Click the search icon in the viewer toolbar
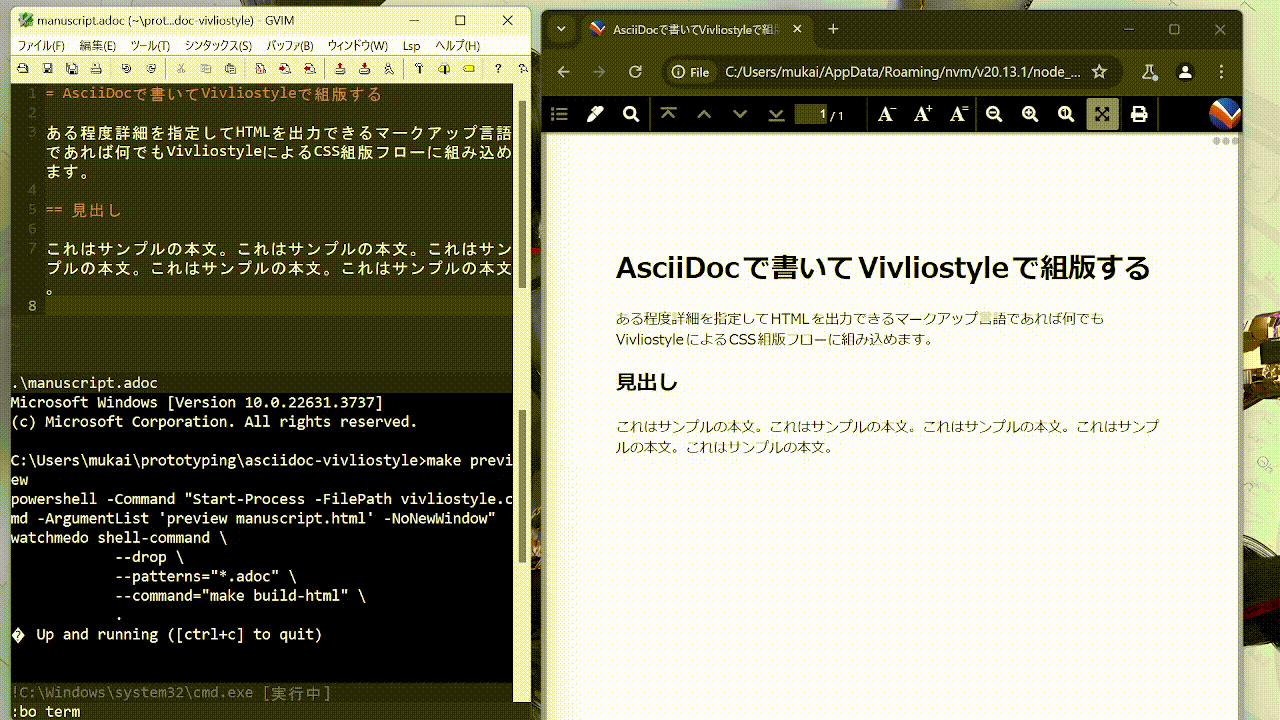Screen dimensions: 1280x720 pyautogui.click(x=631, y=114)
